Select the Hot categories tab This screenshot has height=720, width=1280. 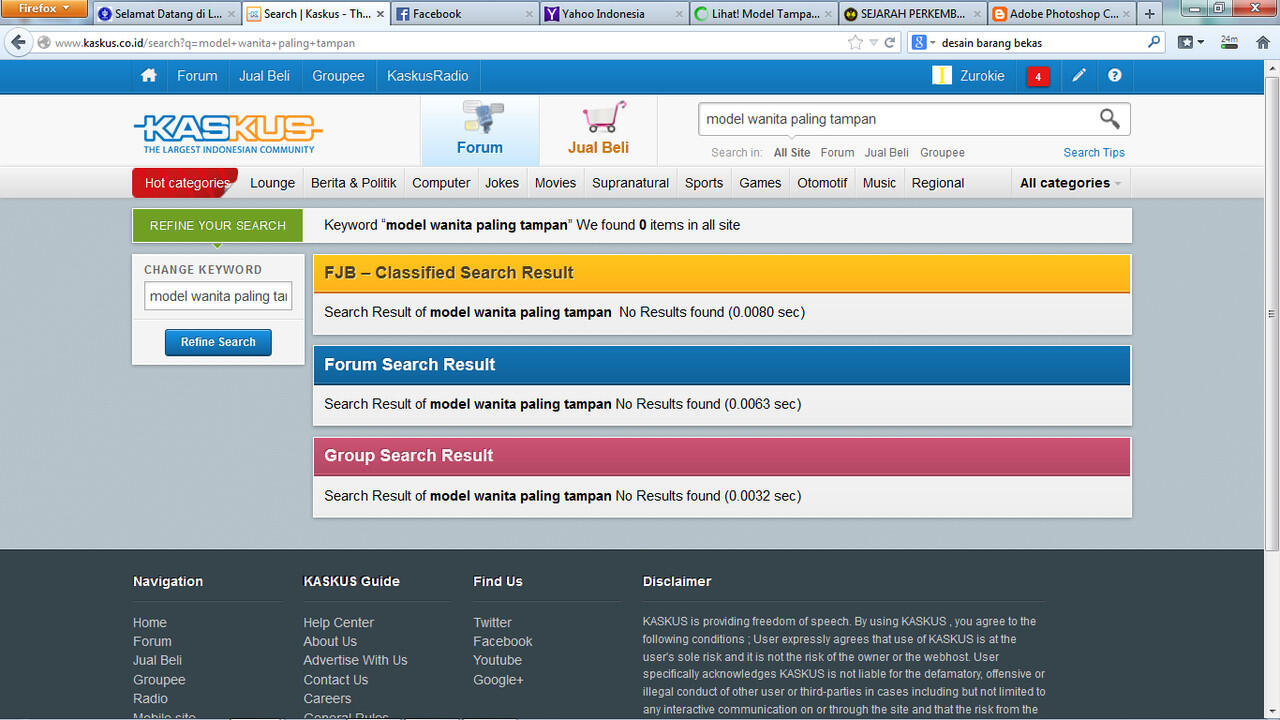[186, 183]
